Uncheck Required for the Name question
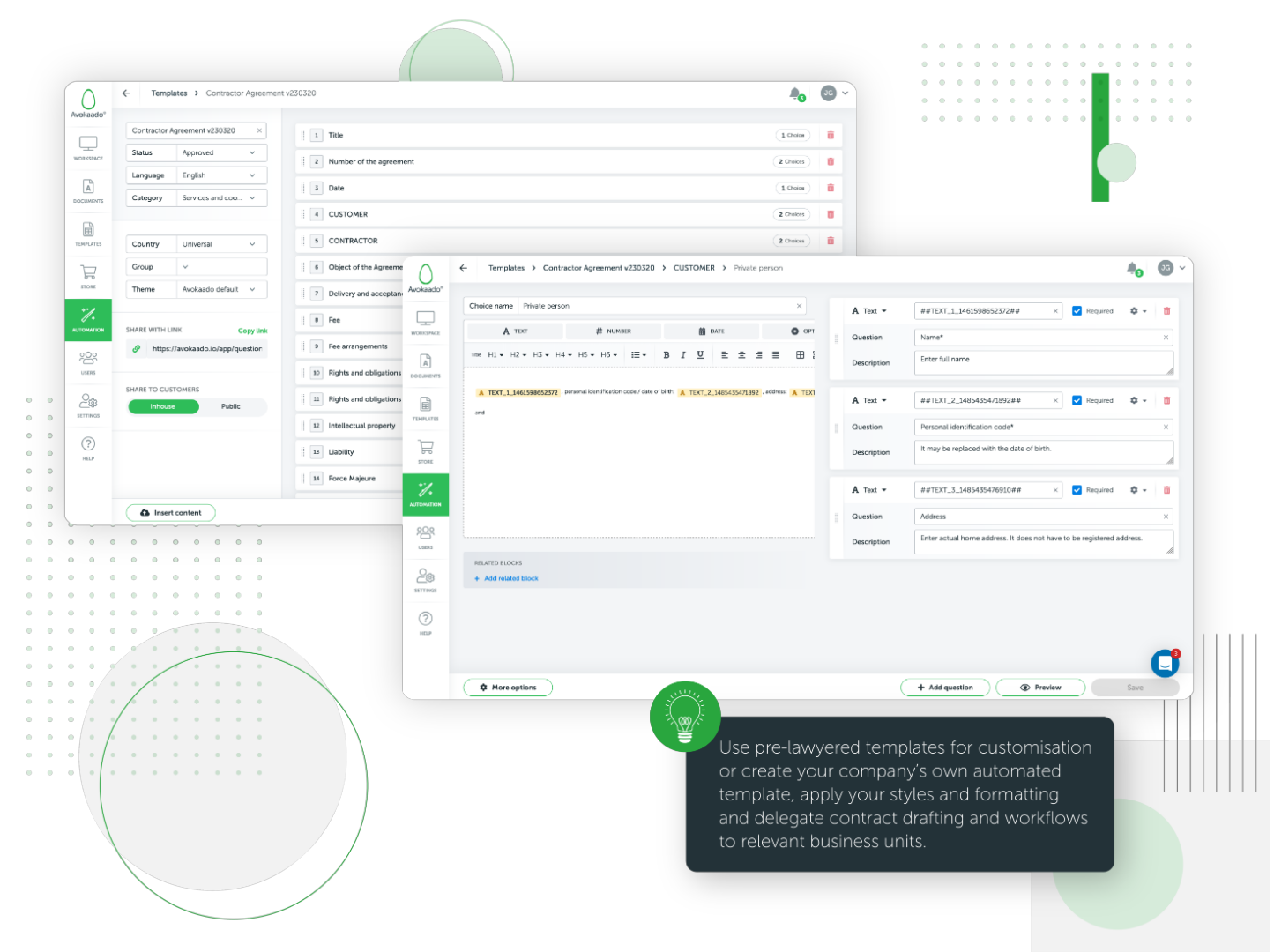 tap(1077, 311)
